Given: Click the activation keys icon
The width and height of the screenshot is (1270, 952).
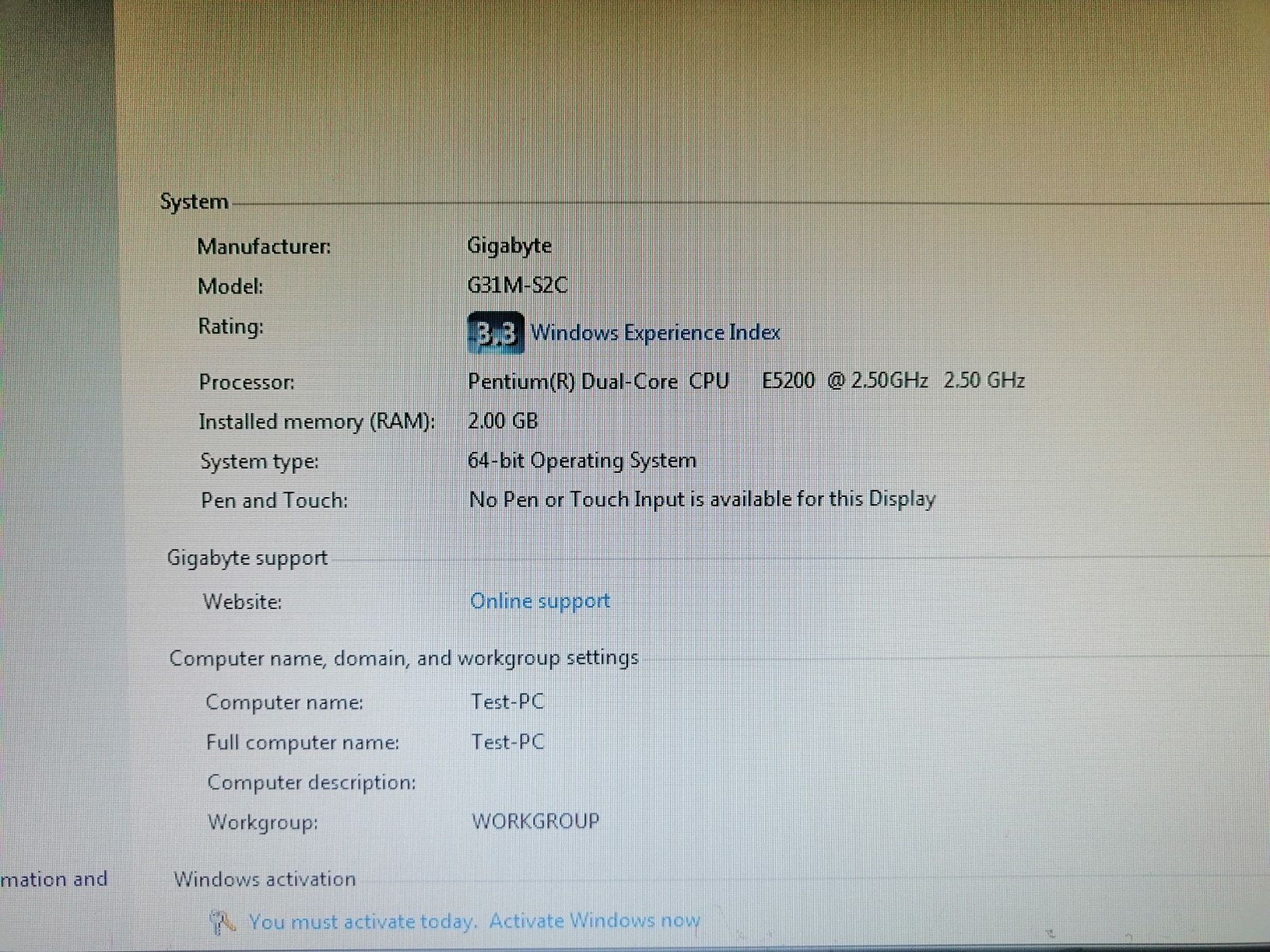Looking at the screenshot, I should (x=223, y=922).
